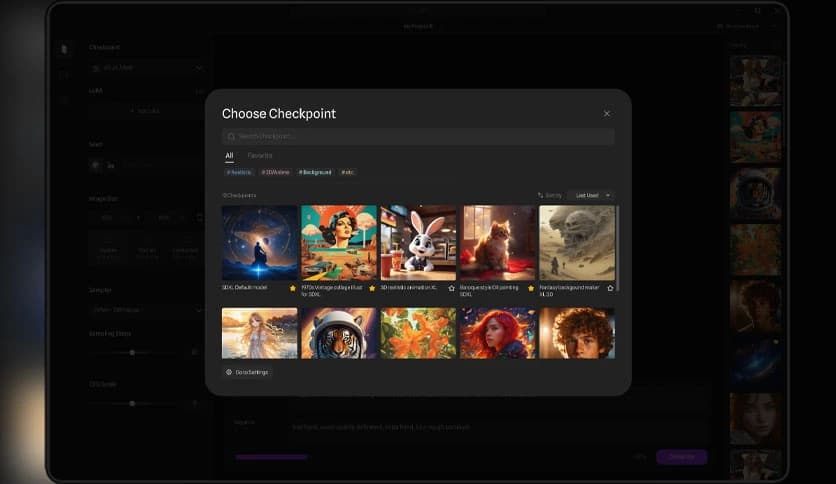This screenshot has width=836, height=484.
Task: Choose the orange flowers checkpoint in the dialog
Action: [x=419, y=333]
